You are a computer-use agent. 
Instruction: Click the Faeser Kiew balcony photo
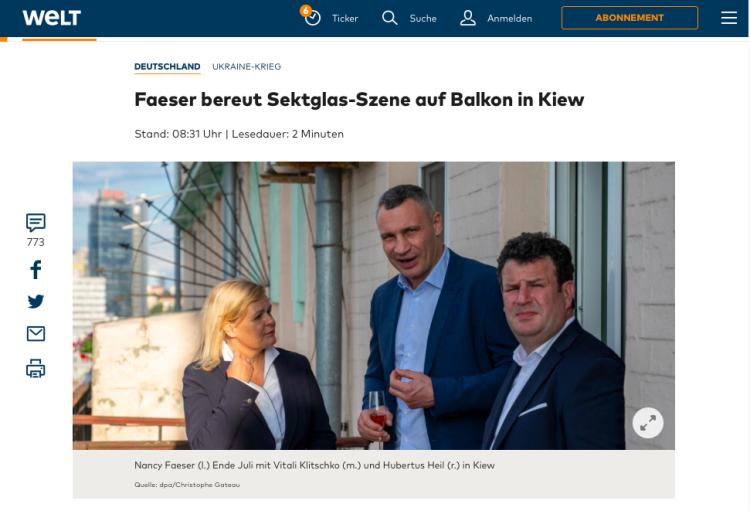coord(374,305)
